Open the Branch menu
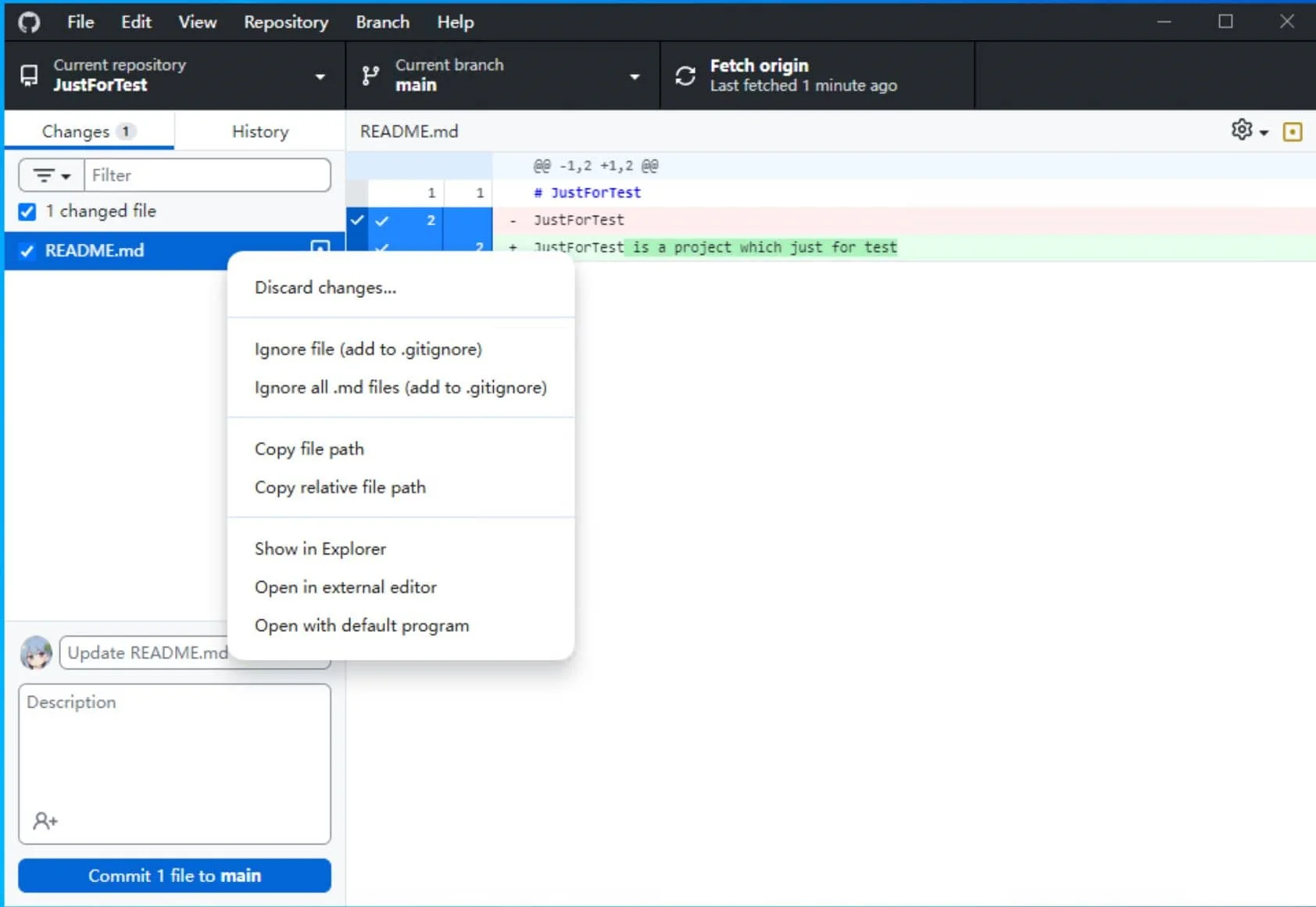1316x907 pixels. [382, 22]
